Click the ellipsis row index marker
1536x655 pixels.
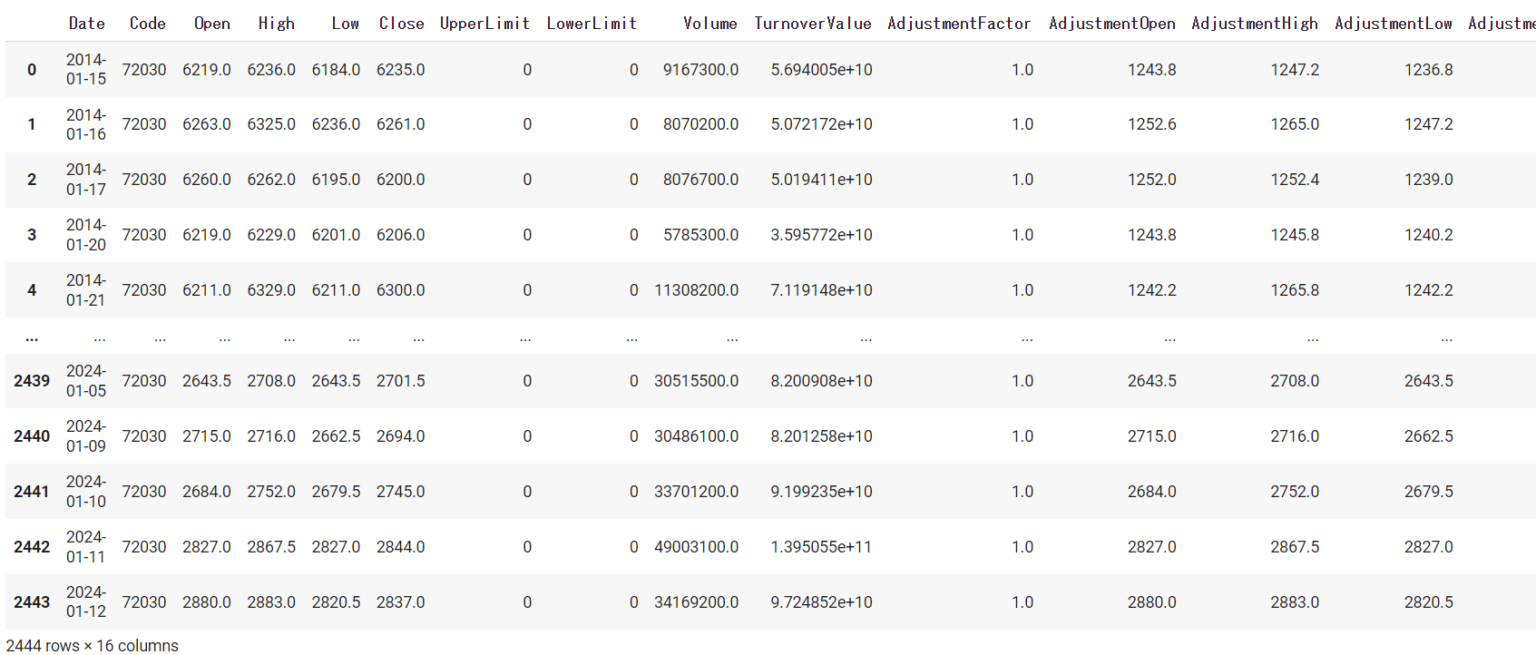(x=31, y=338)
